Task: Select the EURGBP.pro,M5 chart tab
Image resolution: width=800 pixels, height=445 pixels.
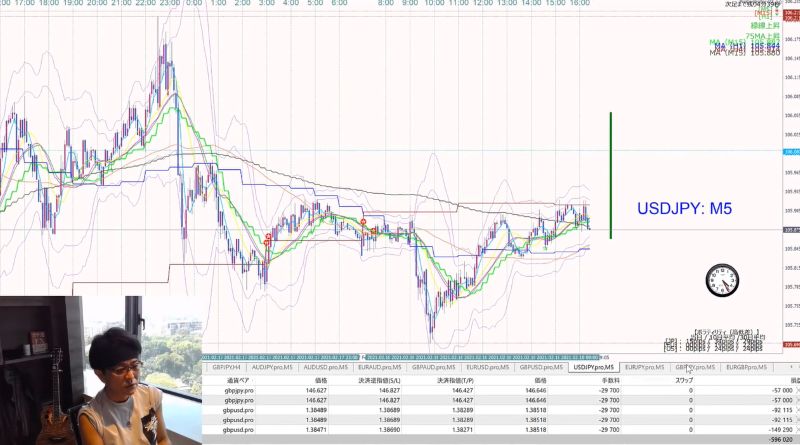Action: pyautogui.click(x=746, y=367)
